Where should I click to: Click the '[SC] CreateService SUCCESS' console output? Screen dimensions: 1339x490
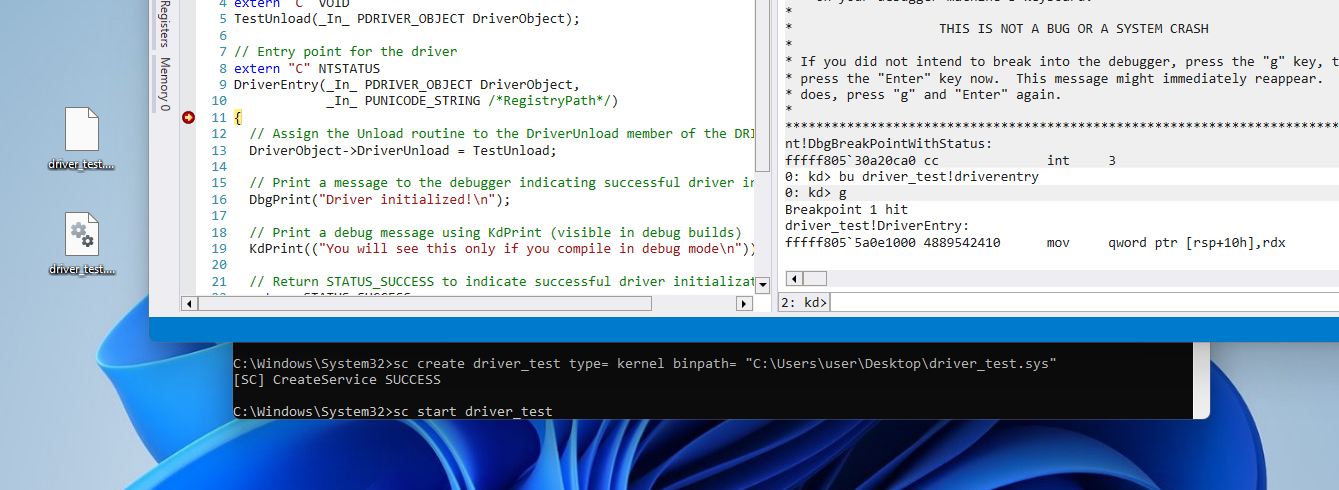point(336,379)
